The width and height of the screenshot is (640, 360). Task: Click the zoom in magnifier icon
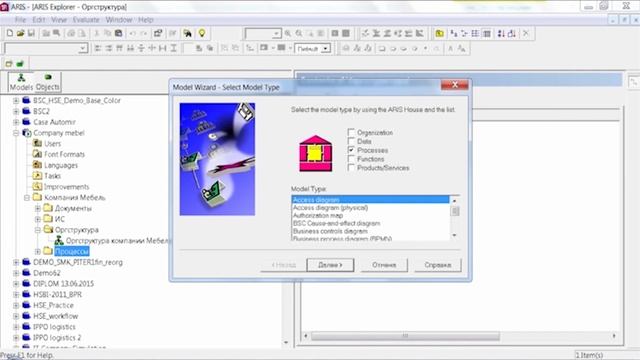pyautogui.click(x=288, y=33)
